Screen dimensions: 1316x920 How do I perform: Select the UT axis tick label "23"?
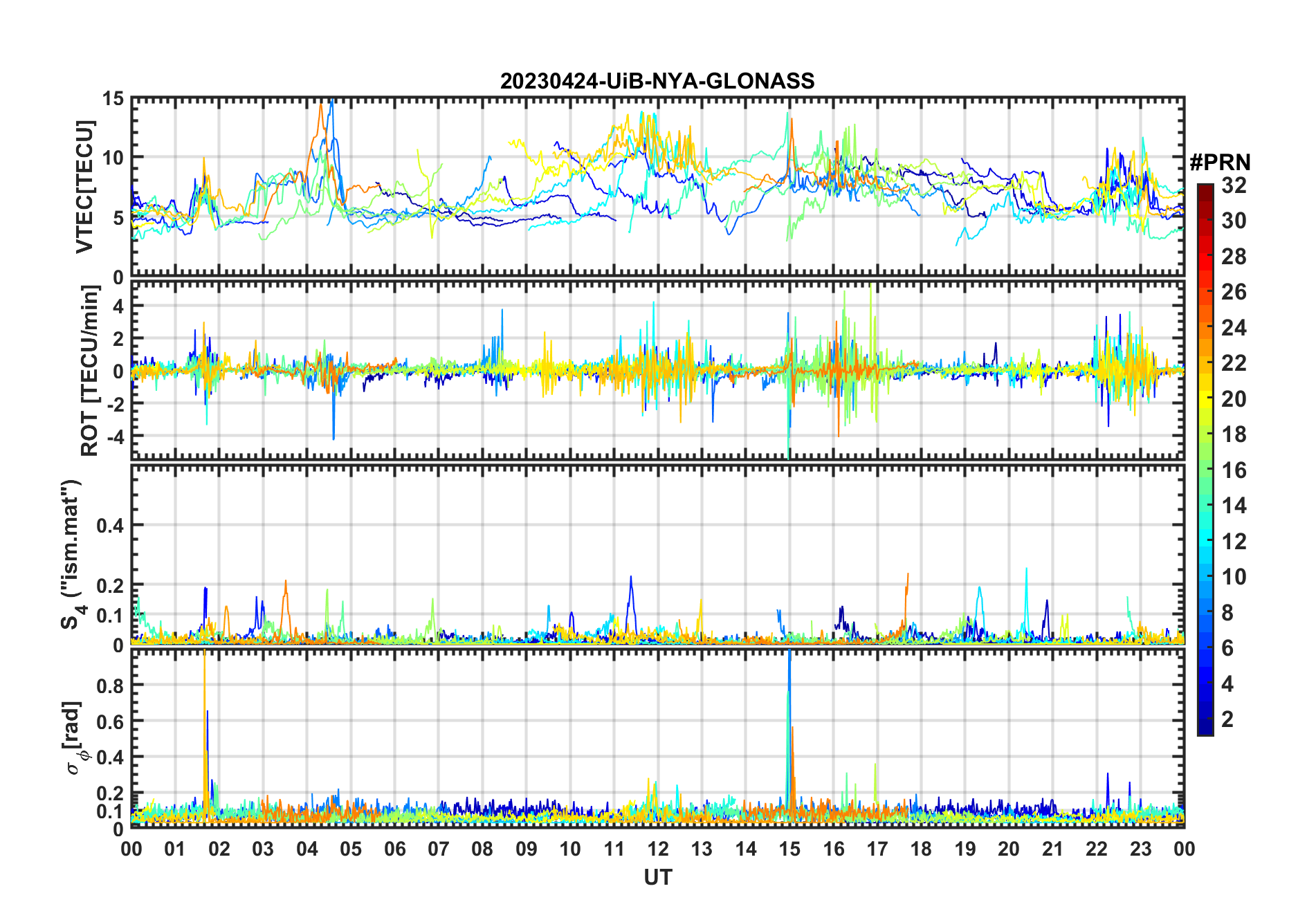(1140, 849)
